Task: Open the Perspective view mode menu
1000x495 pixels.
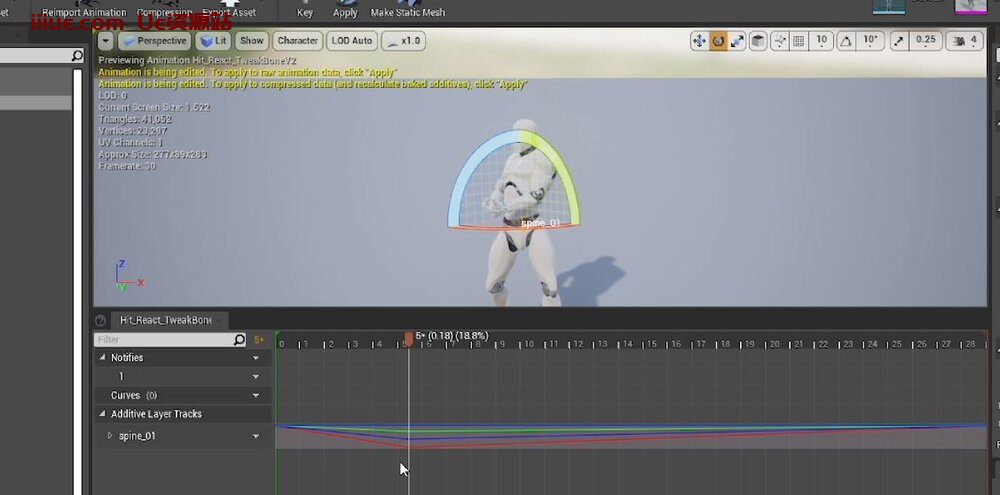Action: click(x=155, y=41)
